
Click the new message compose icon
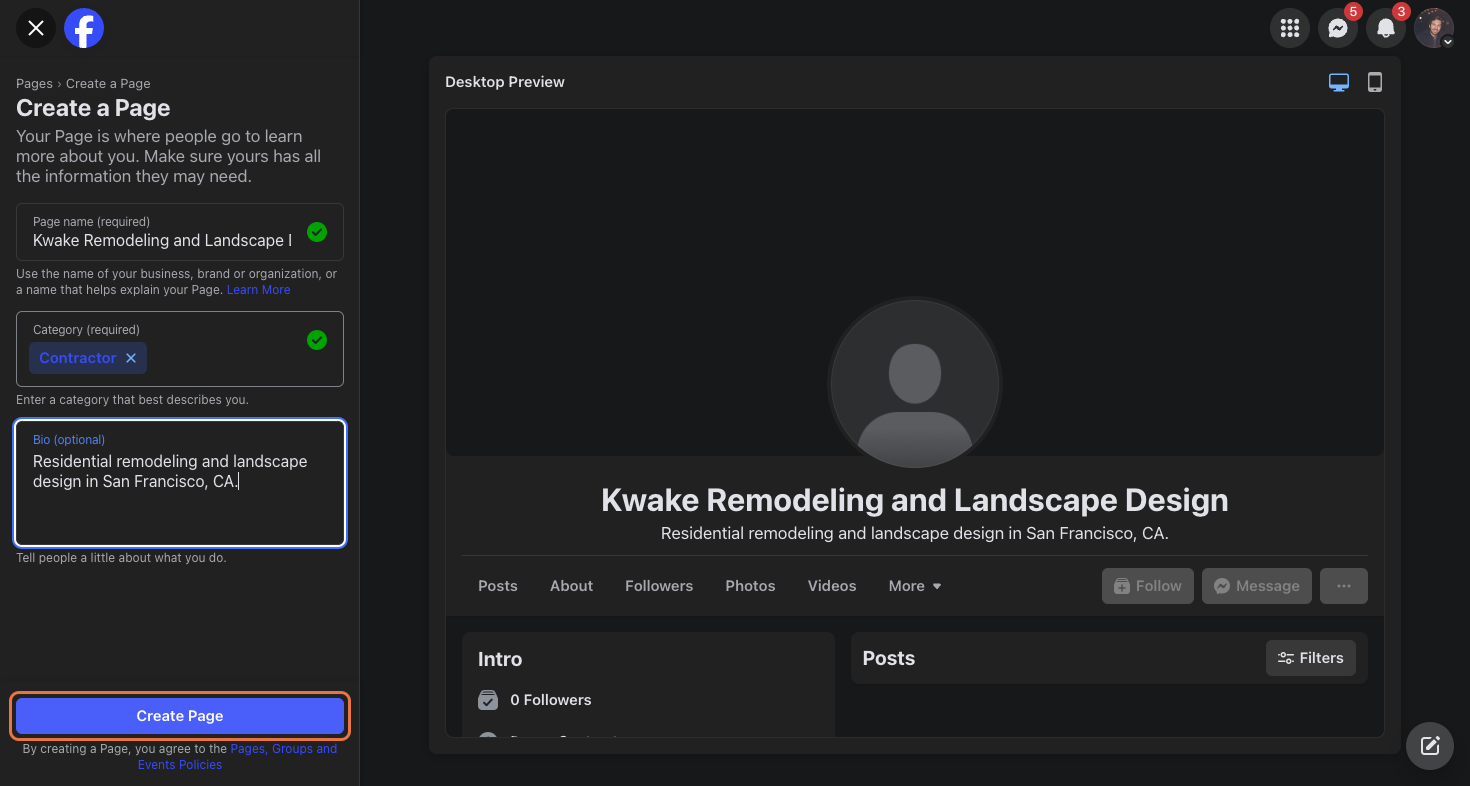tap(1430, 745)
